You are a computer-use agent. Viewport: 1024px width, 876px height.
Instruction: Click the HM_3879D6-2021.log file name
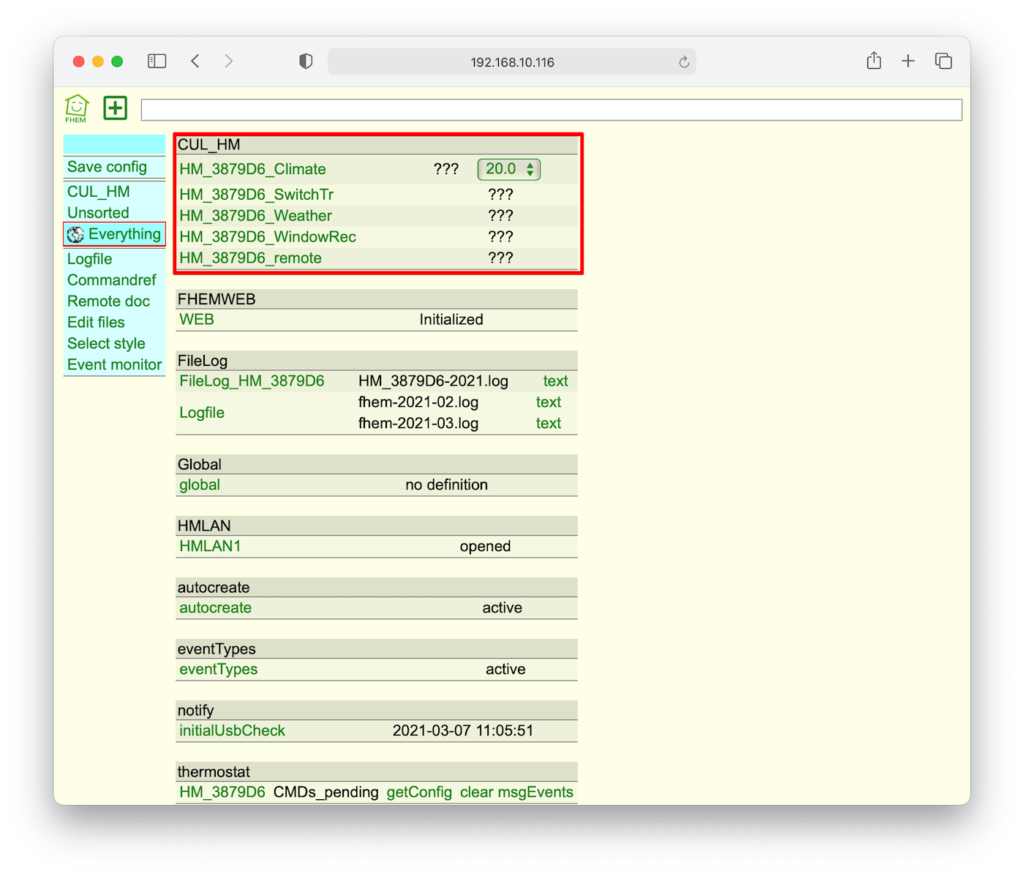[433, 381]
